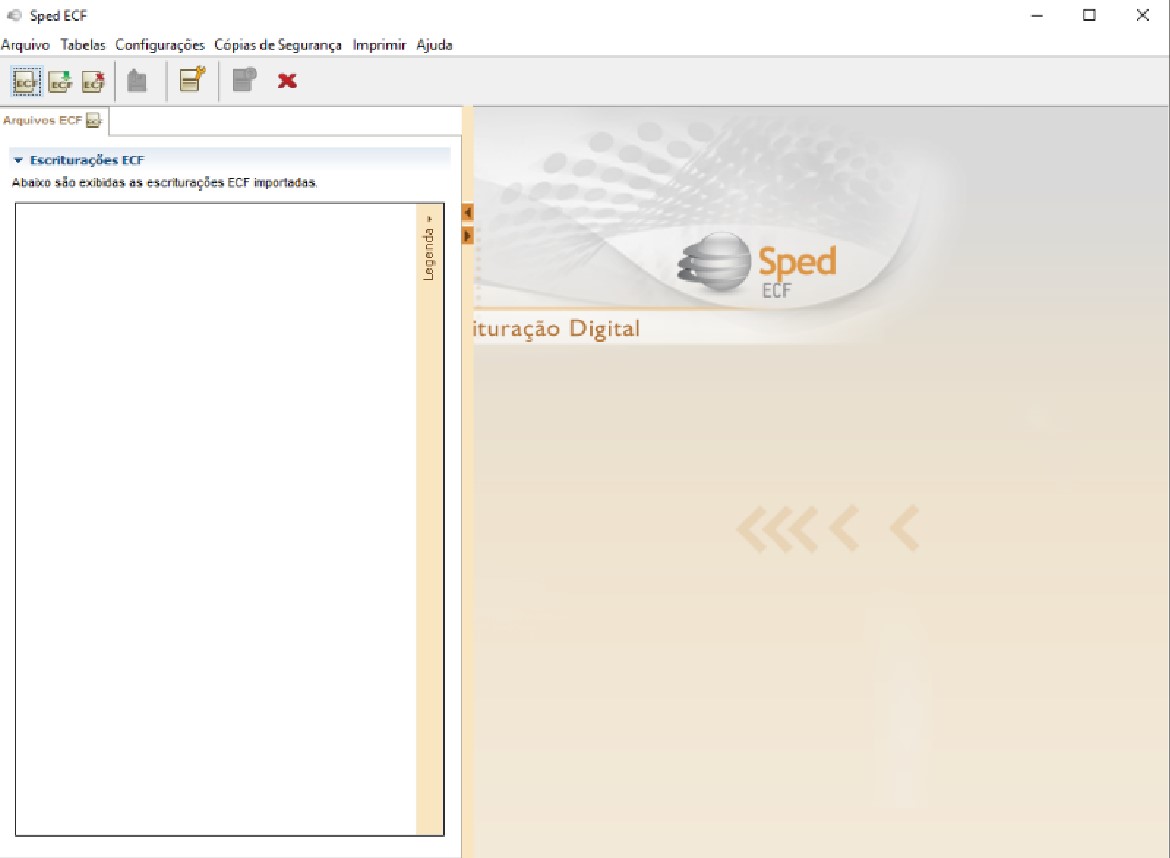The height and width of the screenshot is (858, 1170).
Task: Click the right-pointing panel expand arrow
Action: click(x=467, y=236)
